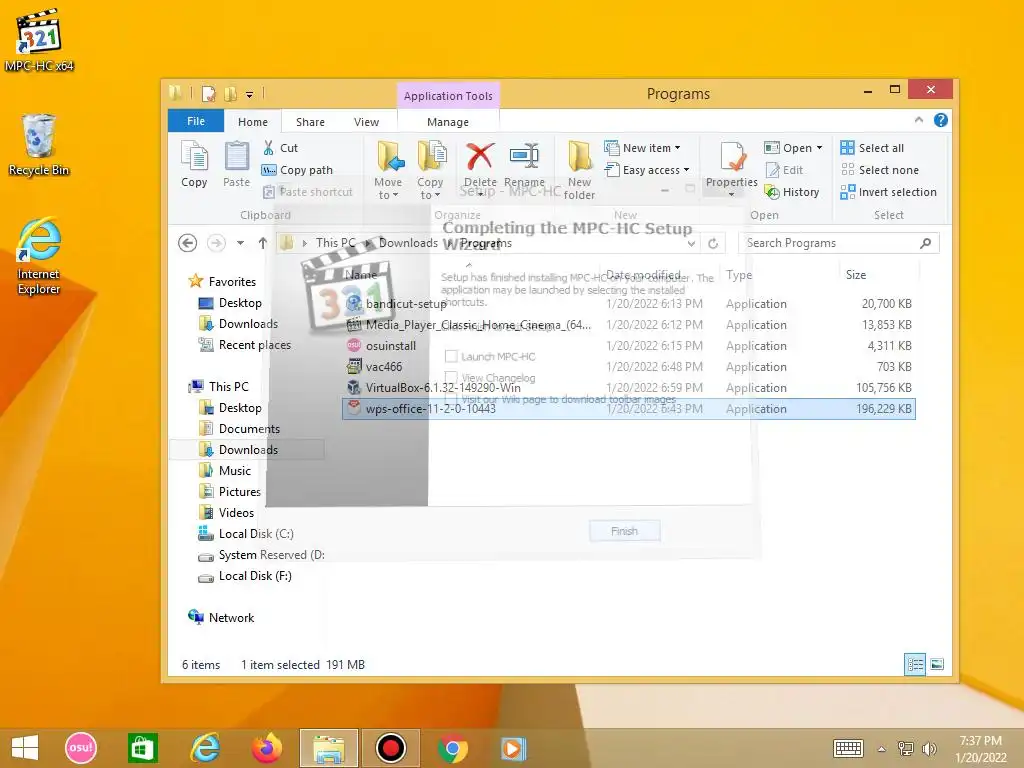Open the File menu tab

point(196,121)
